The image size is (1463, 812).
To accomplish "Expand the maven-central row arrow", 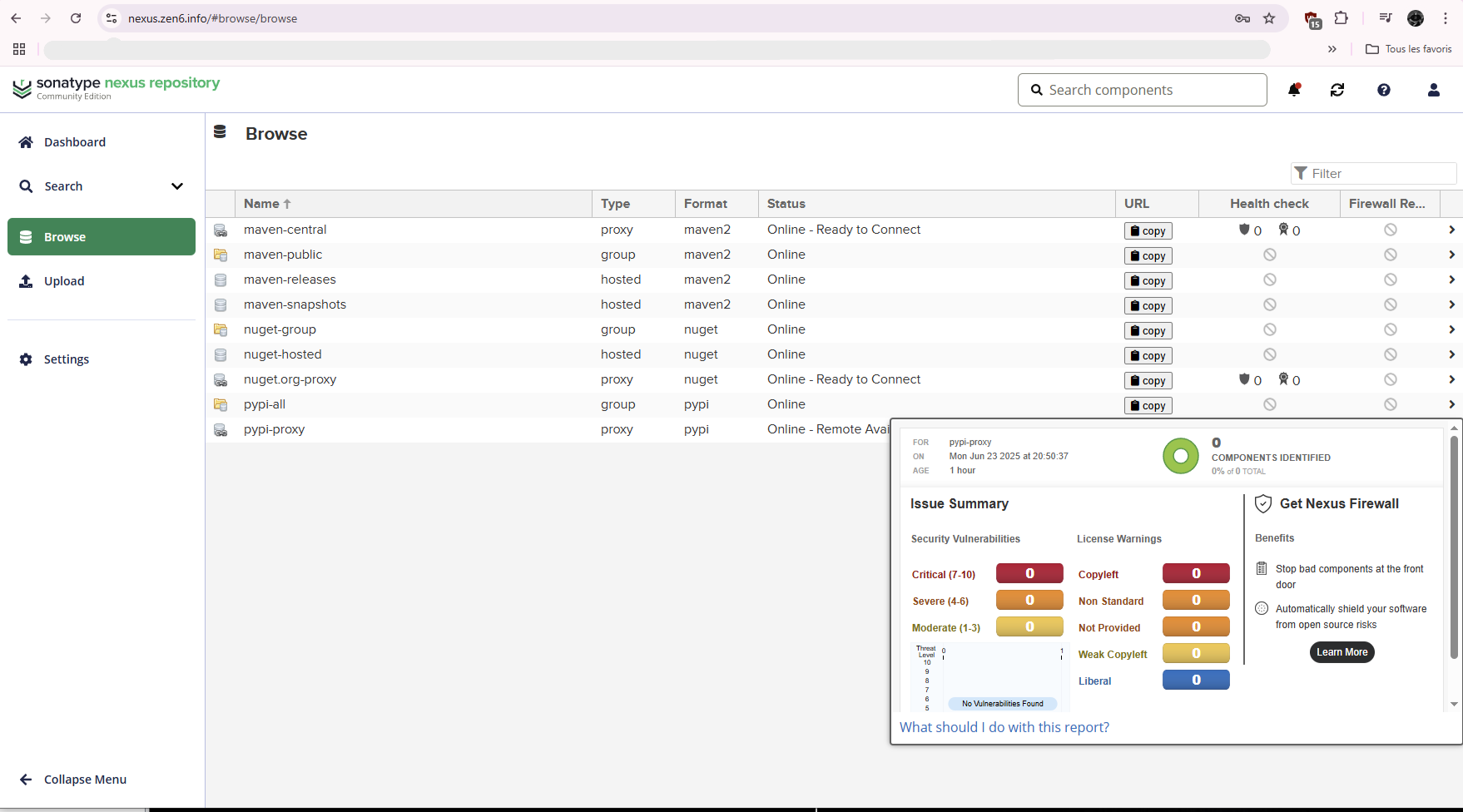I will pos(1451,230).
